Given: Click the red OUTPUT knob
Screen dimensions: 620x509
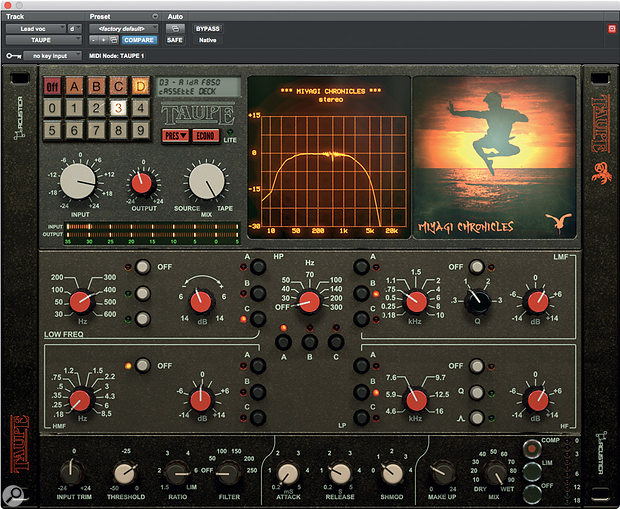Looking at the screenshot, I should click(x=142, y=183).
